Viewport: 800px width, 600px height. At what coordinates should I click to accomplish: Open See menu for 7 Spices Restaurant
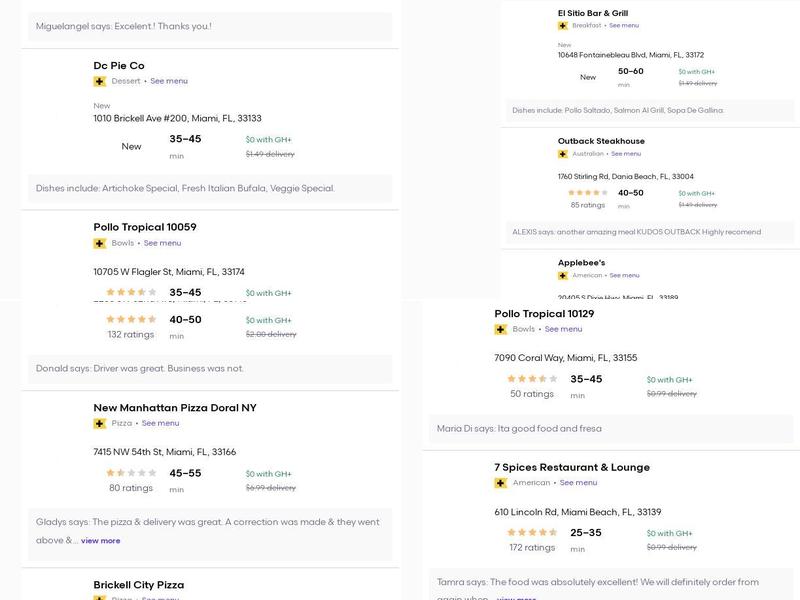click(578, 483)
